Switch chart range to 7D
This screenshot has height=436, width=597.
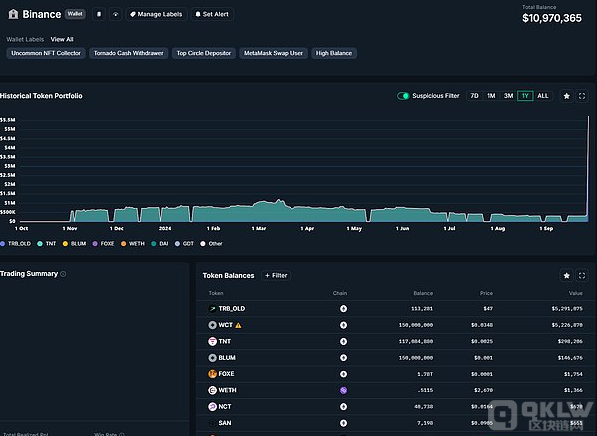point(474,96)
